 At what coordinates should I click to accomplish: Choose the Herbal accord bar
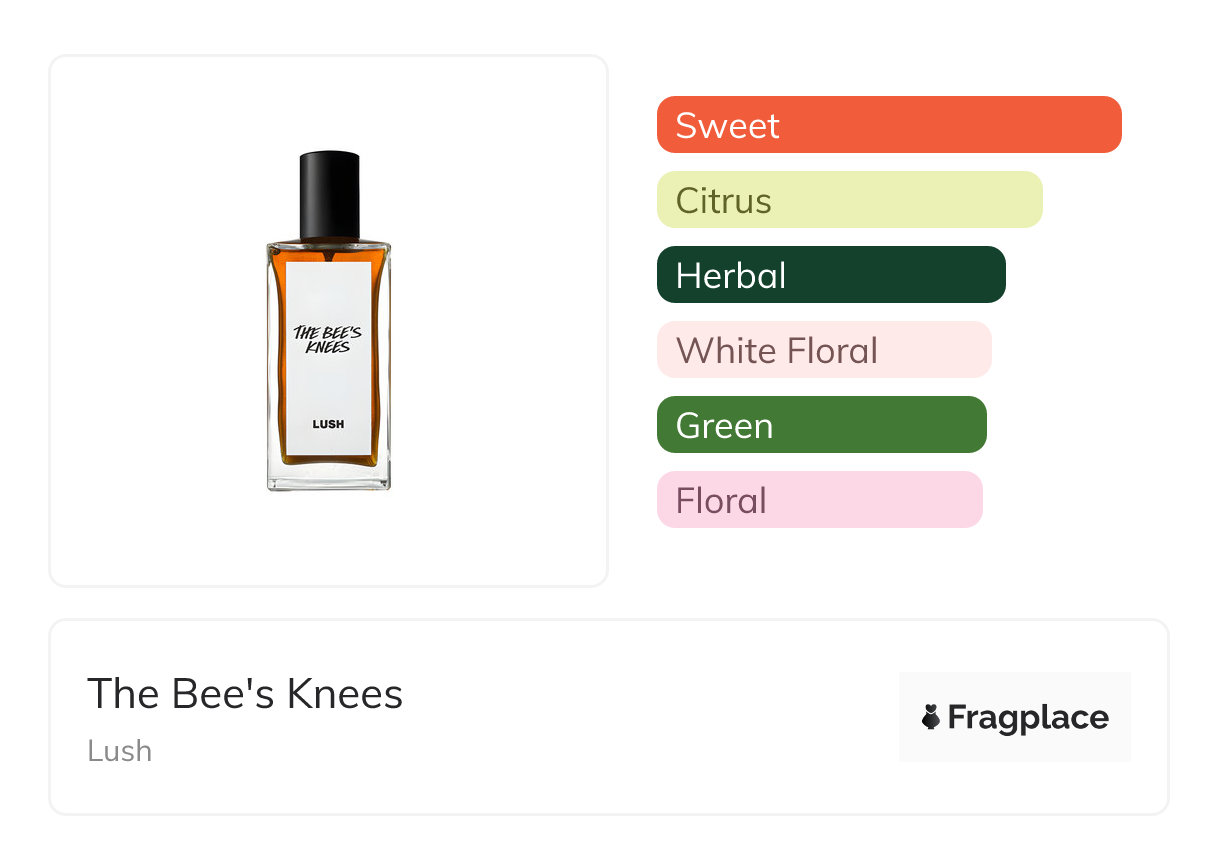coord(831,275)
